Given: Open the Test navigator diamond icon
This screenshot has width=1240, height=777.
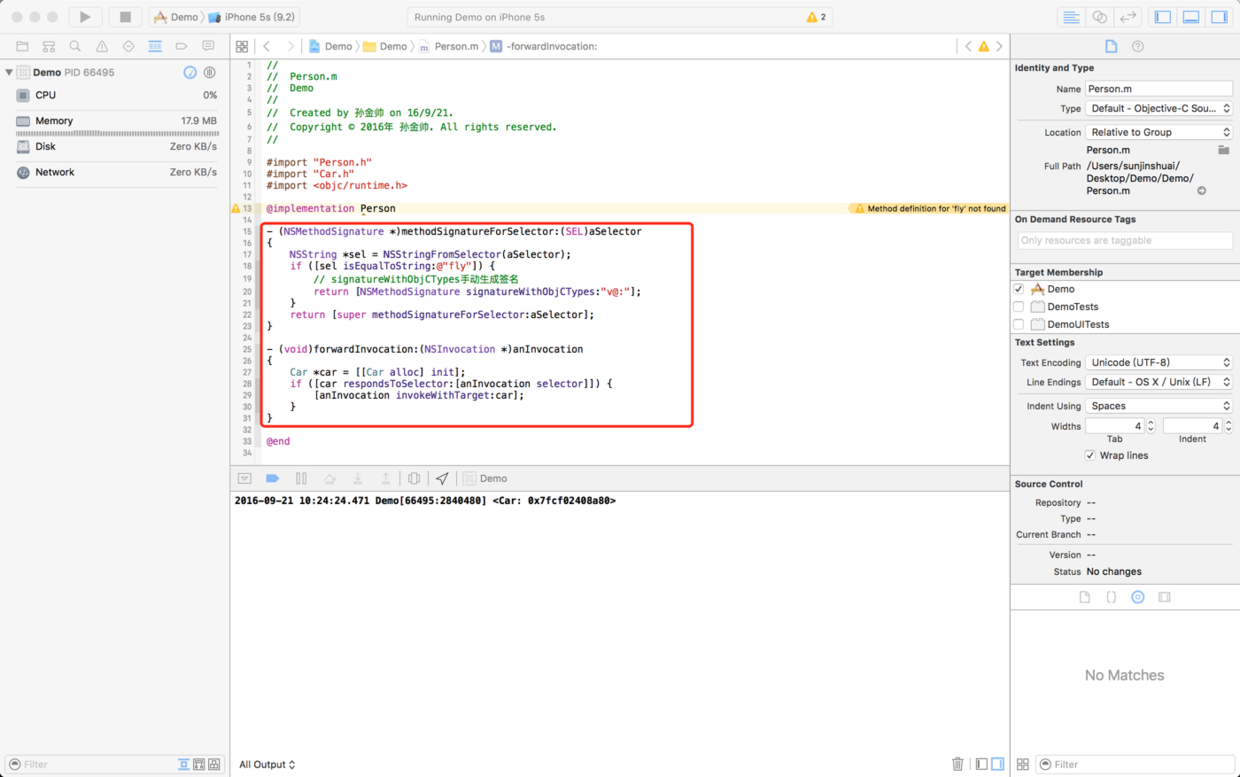Looking at the screenshot, I should coord(128,46).
